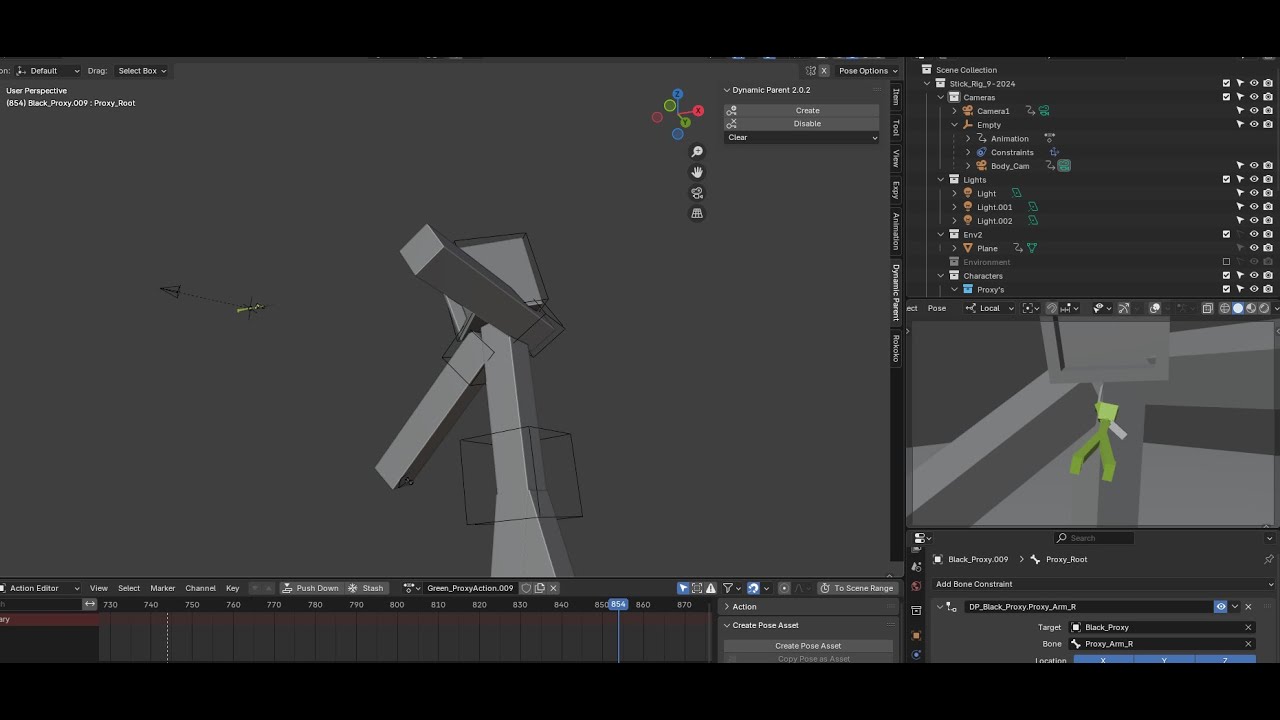
Task: Click the Disable button in Dynamic Parent
Action: [802, 124]
